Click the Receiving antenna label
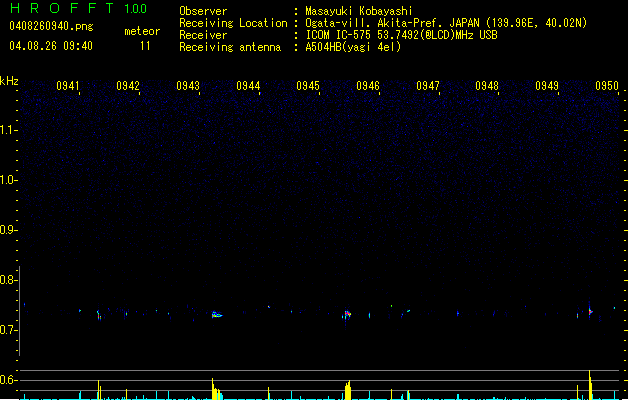The height and width of the screenshot is (400, 629). tap(230, 47)
